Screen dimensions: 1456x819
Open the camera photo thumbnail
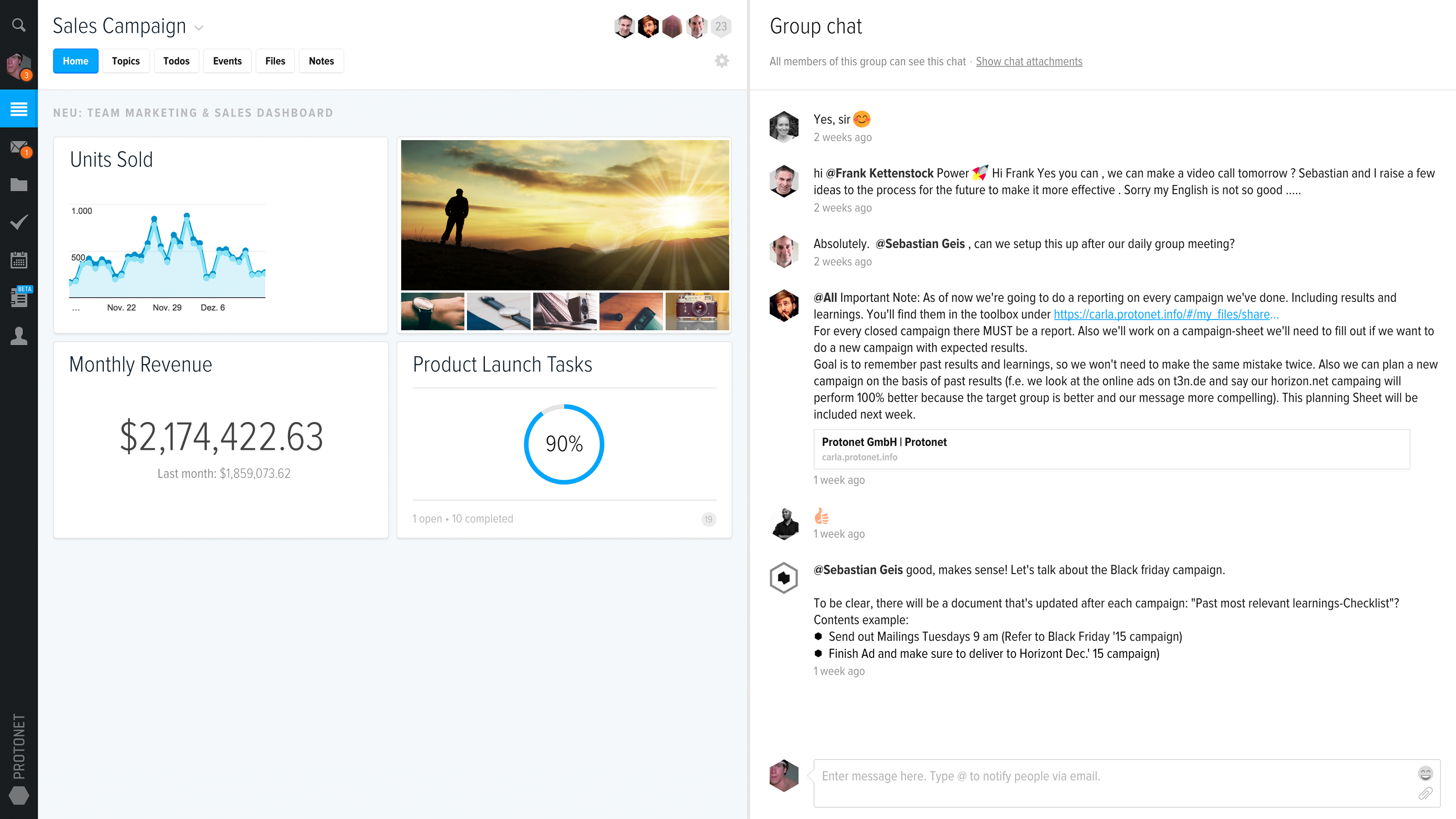pyautogui.click(x=697, y=311)
